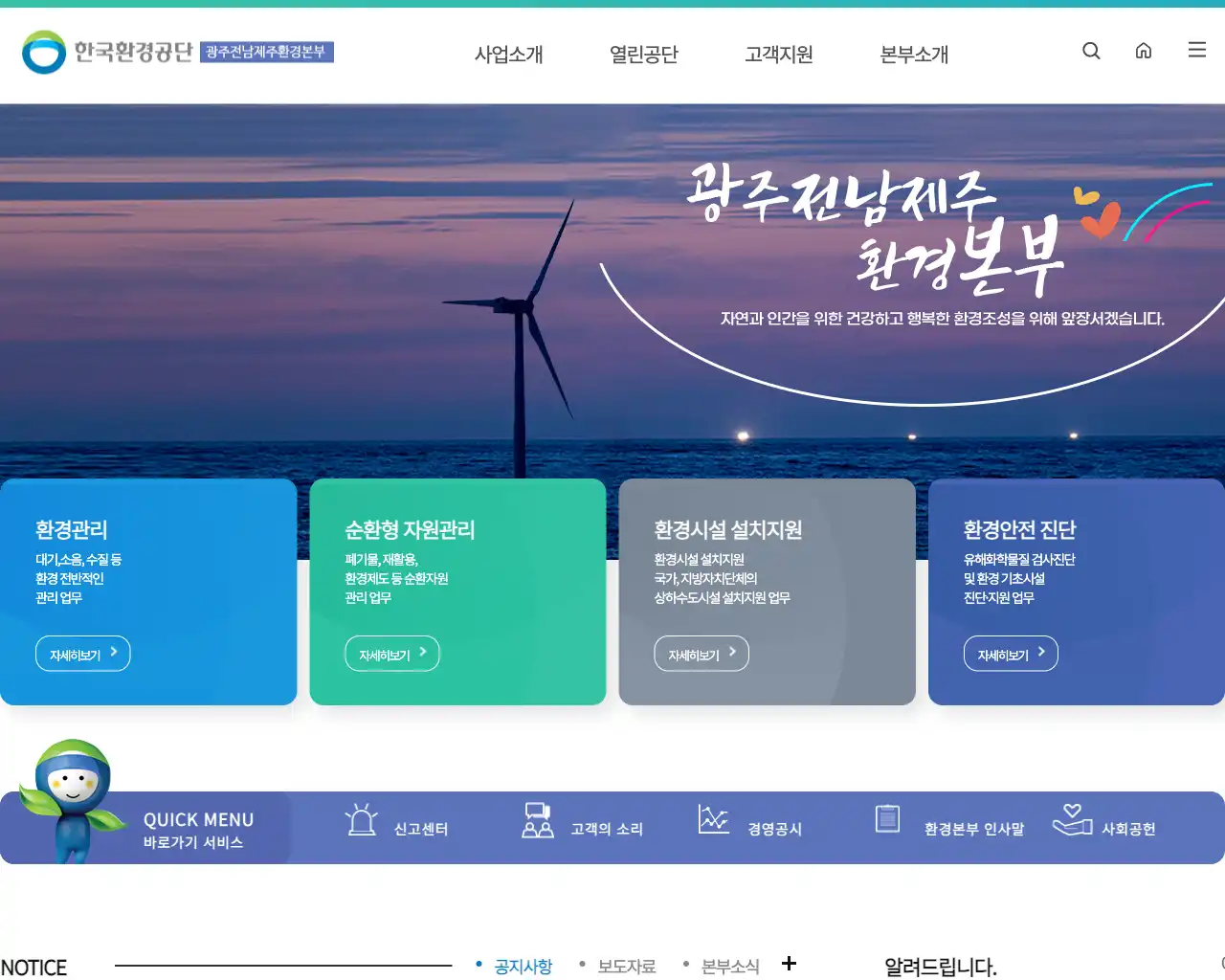Click the home icon in the header
The image size is (1225, 980).
pyautogui.click(x=1144, y=51)
